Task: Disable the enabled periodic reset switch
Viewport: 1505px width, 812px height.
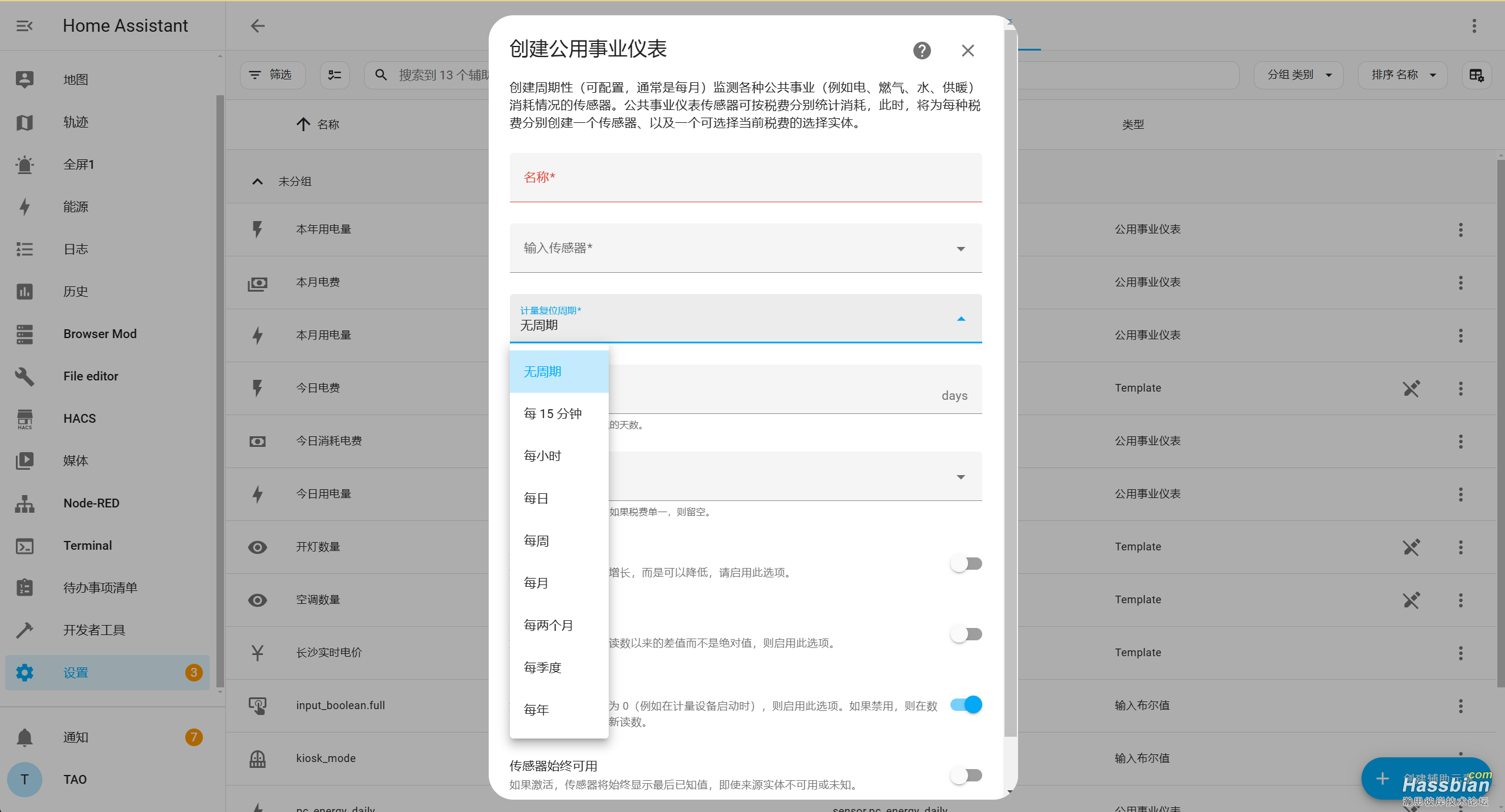Action: [x=966, y=704]
